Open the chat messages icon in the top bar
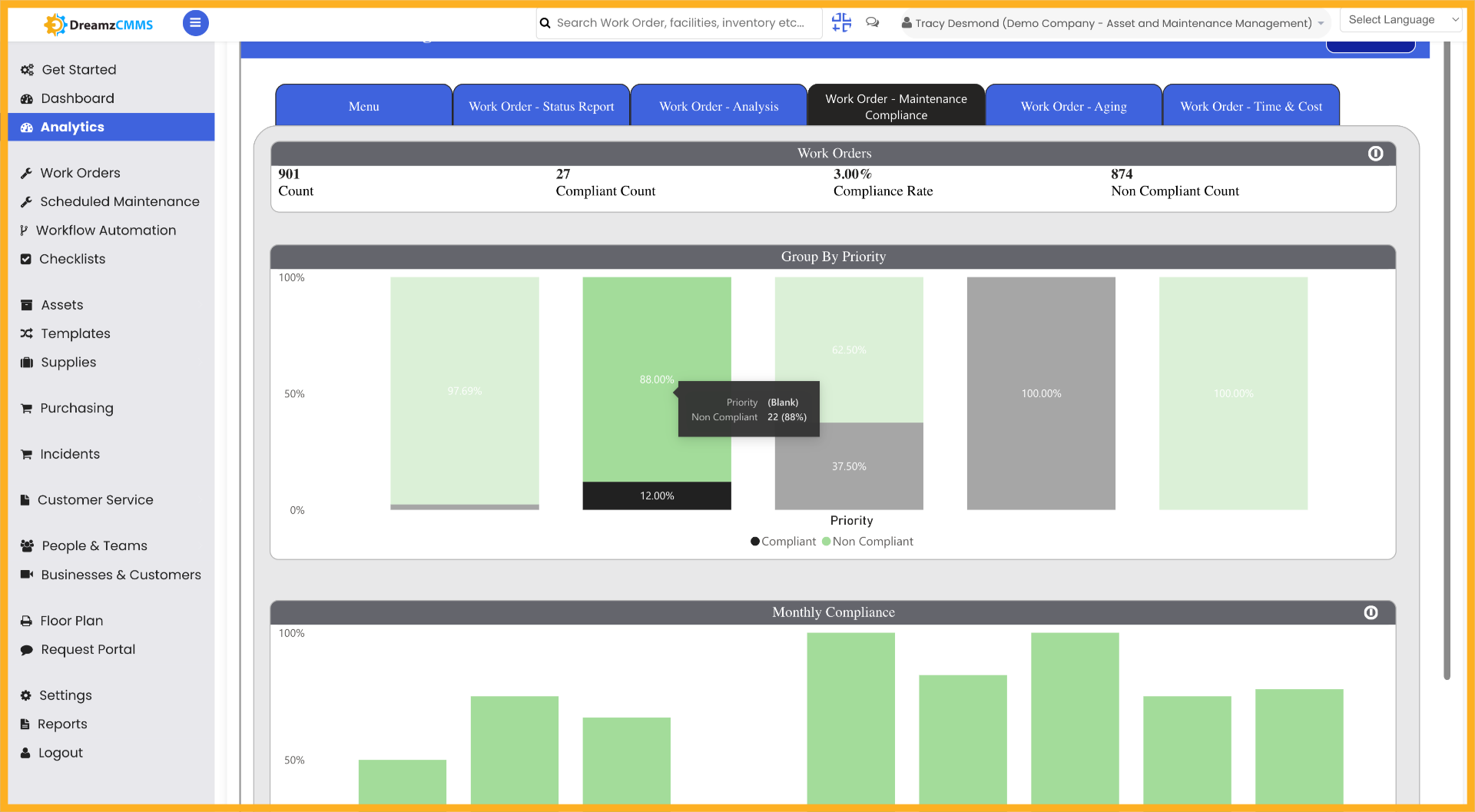Viewport: 1475px width, 812px height. click(x=872, y=23)
